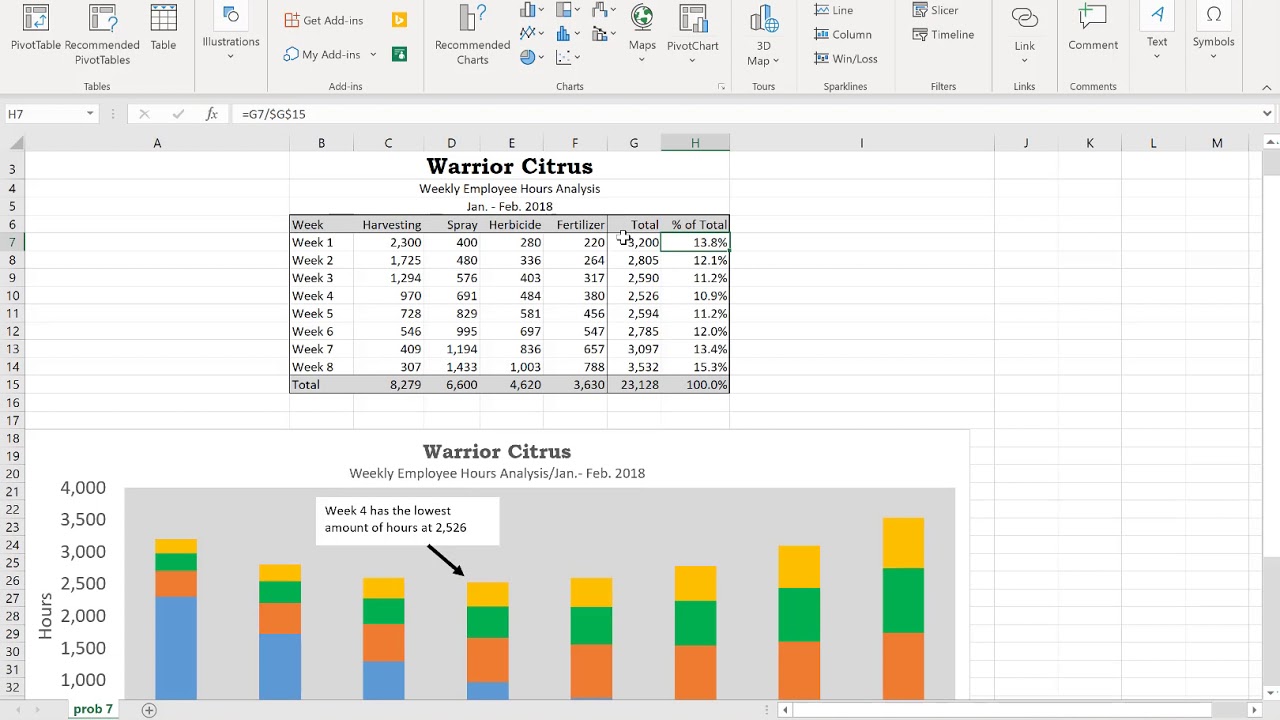This screenshot has height=720, width=1280.
Task: Expand the formula bar
Action: point(1267,114)
